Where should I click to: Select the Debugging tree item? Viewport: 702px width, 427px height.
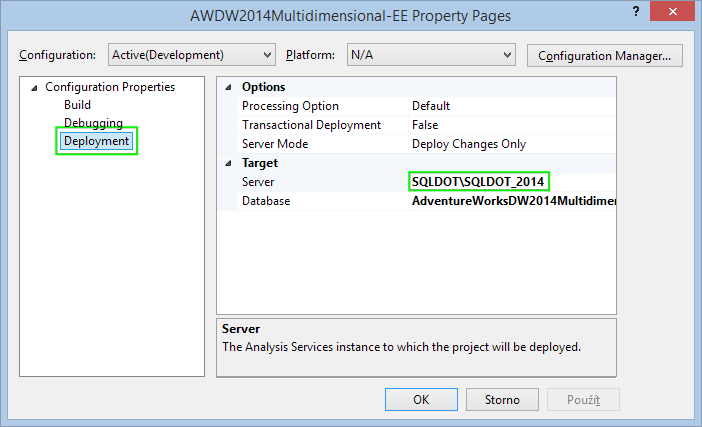pyautogui.click(x=93, y=123)
